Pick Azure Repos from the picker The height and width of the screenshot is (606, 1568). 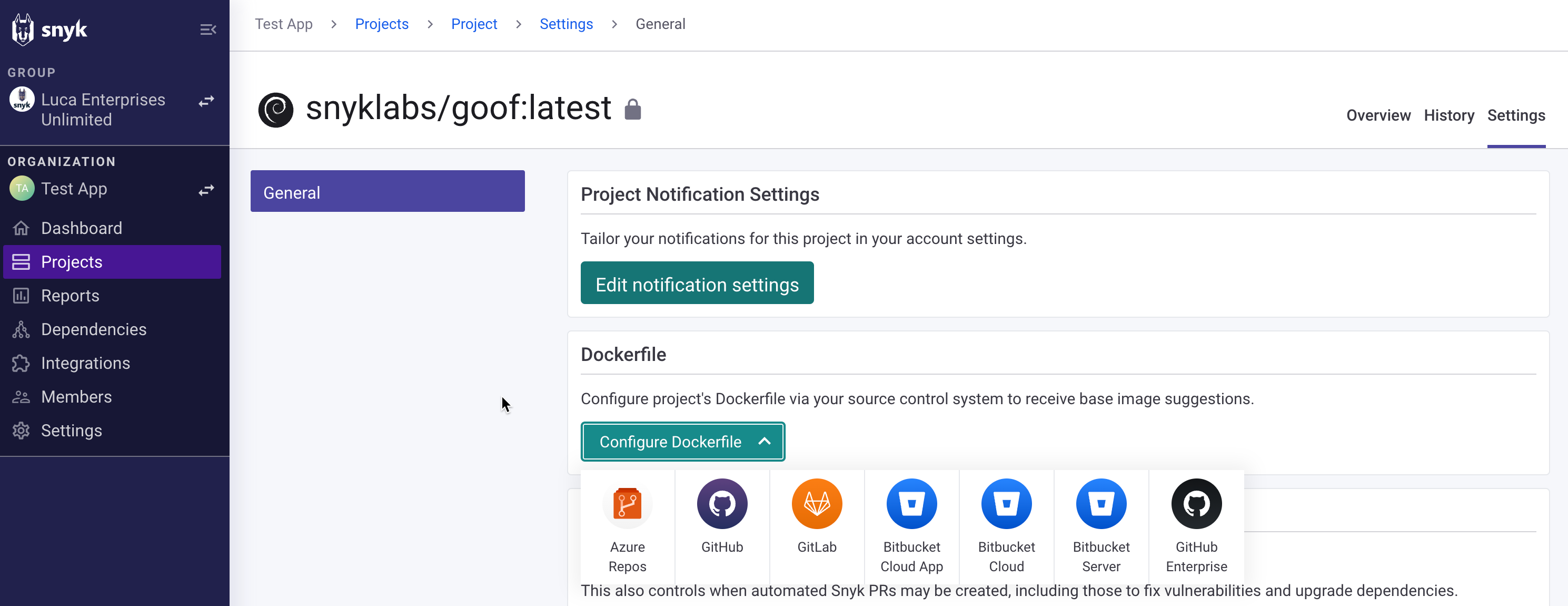(628, 525)
